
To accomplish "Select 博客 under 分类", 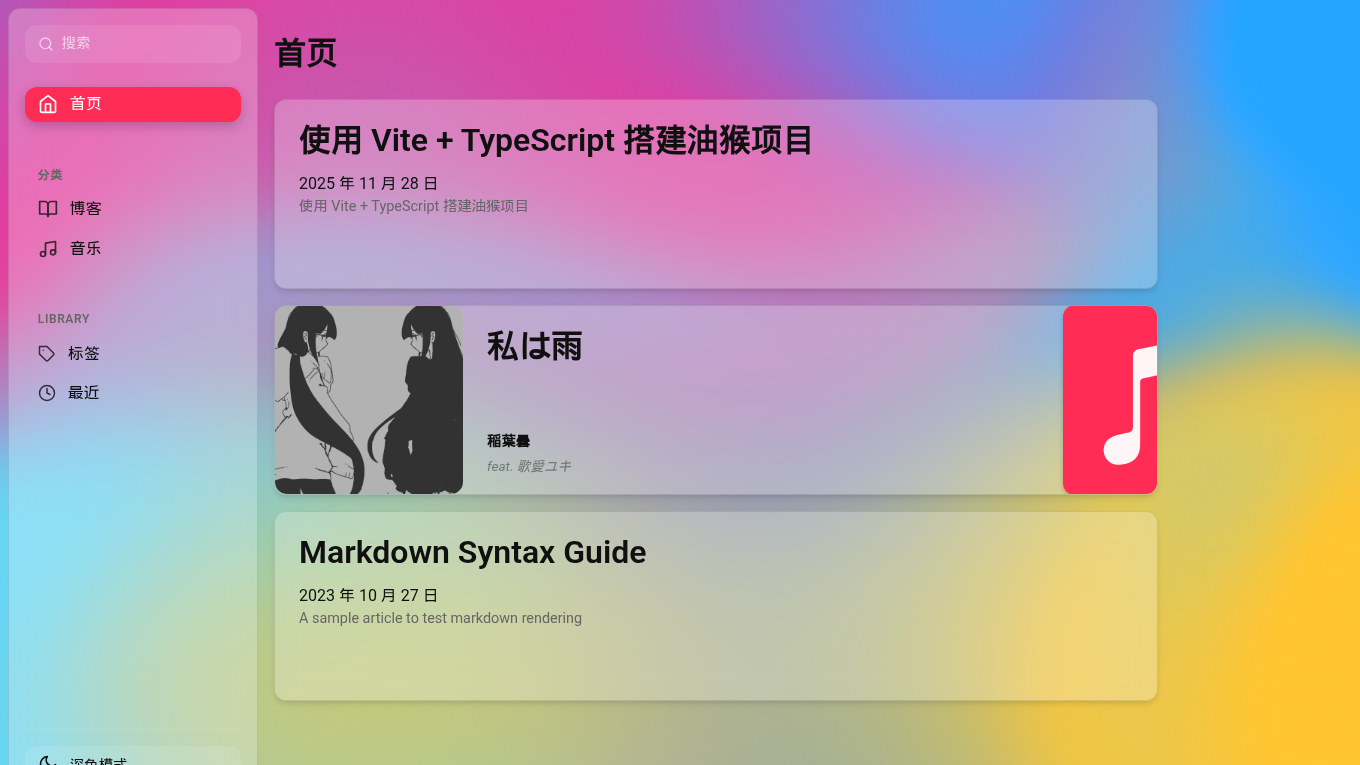I will 87,208.
